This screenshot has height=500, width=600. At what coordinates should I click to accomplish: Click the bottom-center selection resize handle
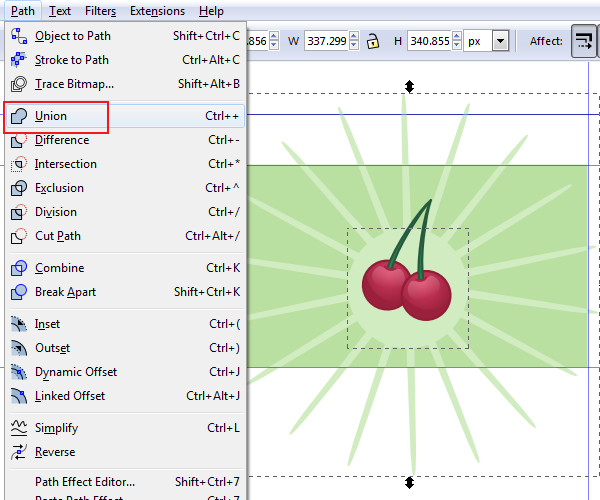coord(409,483)
